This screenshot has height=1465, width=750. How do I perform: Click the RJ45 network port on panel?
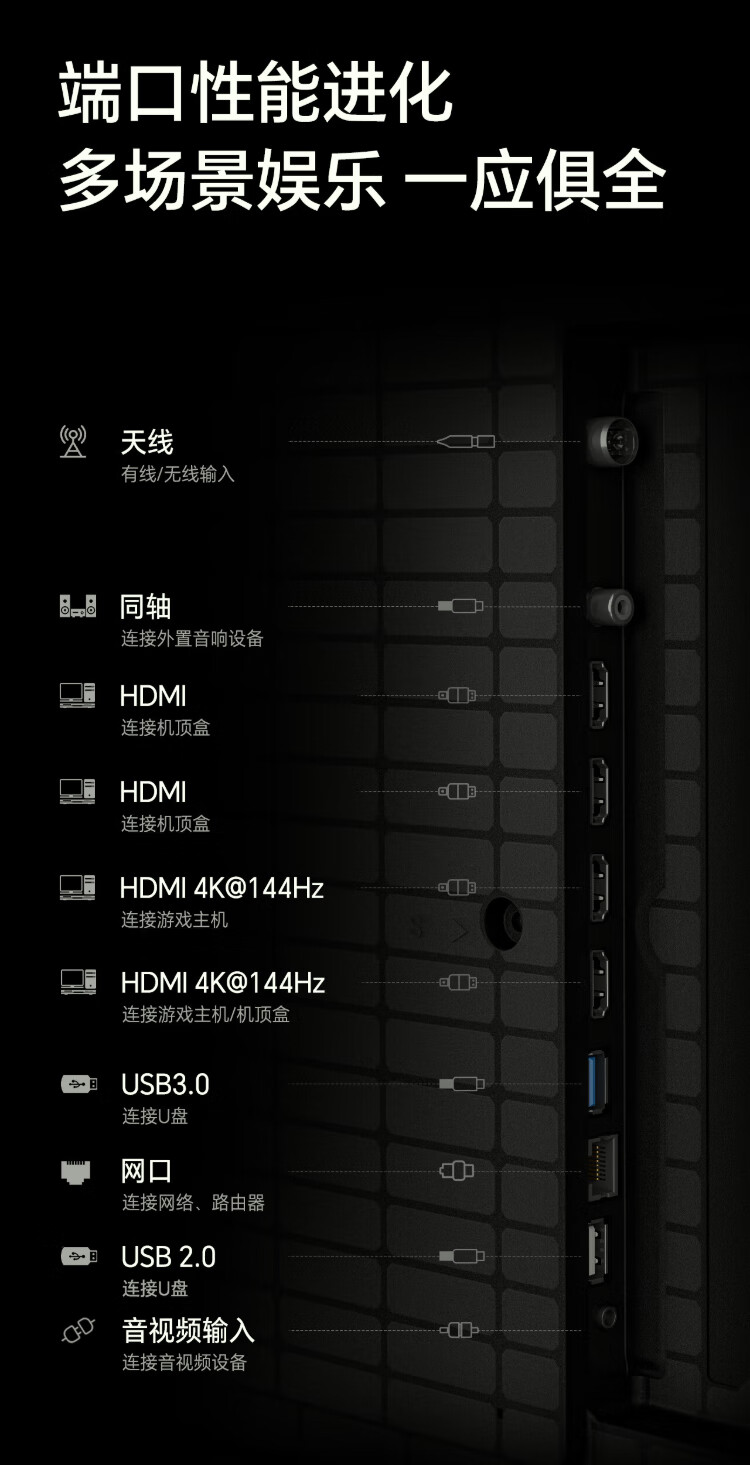[x=602, y=1168]
